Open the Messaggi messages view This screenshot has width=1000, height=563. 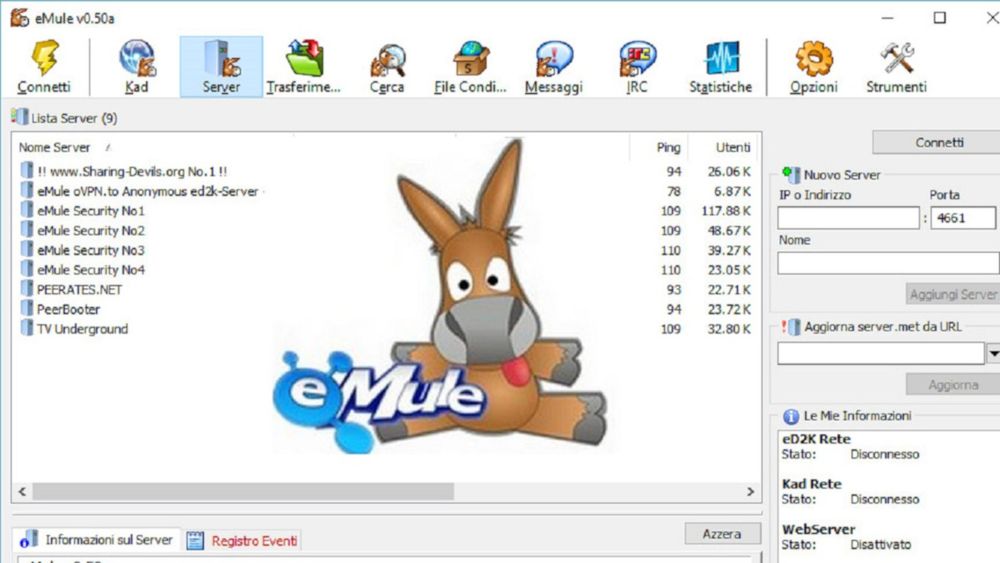[554, 66]
